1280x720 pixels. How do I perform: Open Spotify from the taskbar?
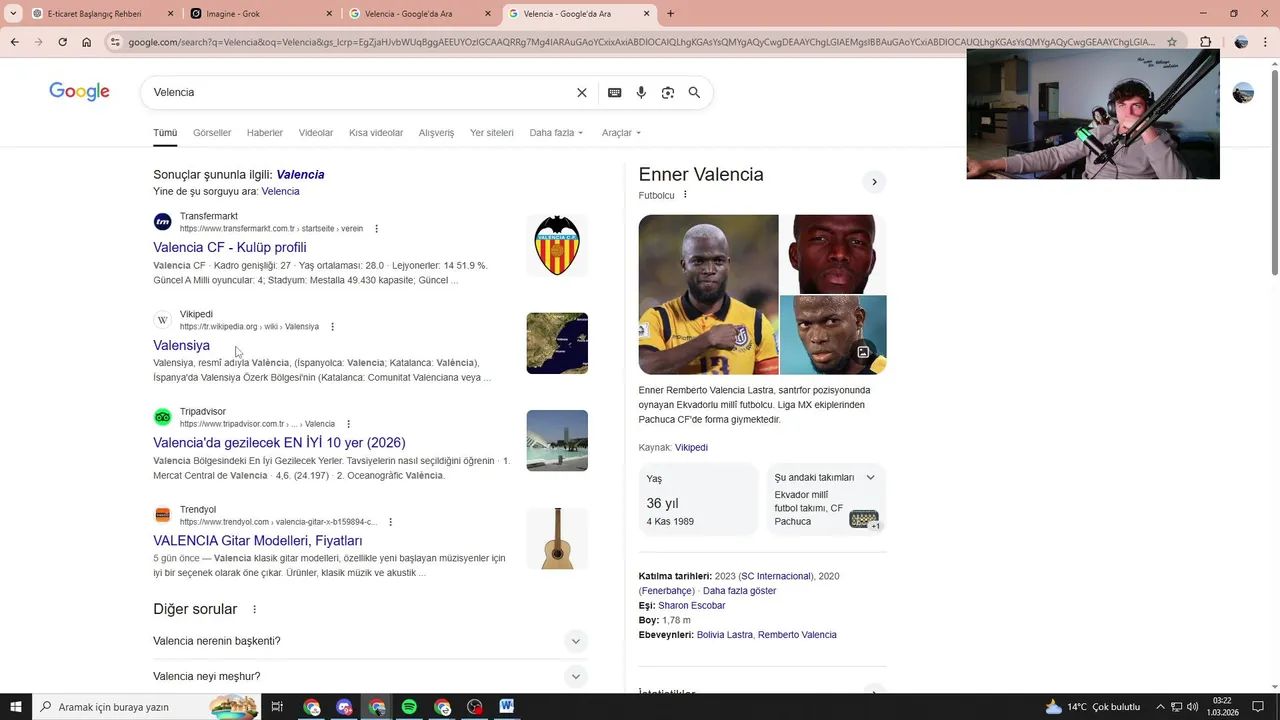[x=409, y=707]
